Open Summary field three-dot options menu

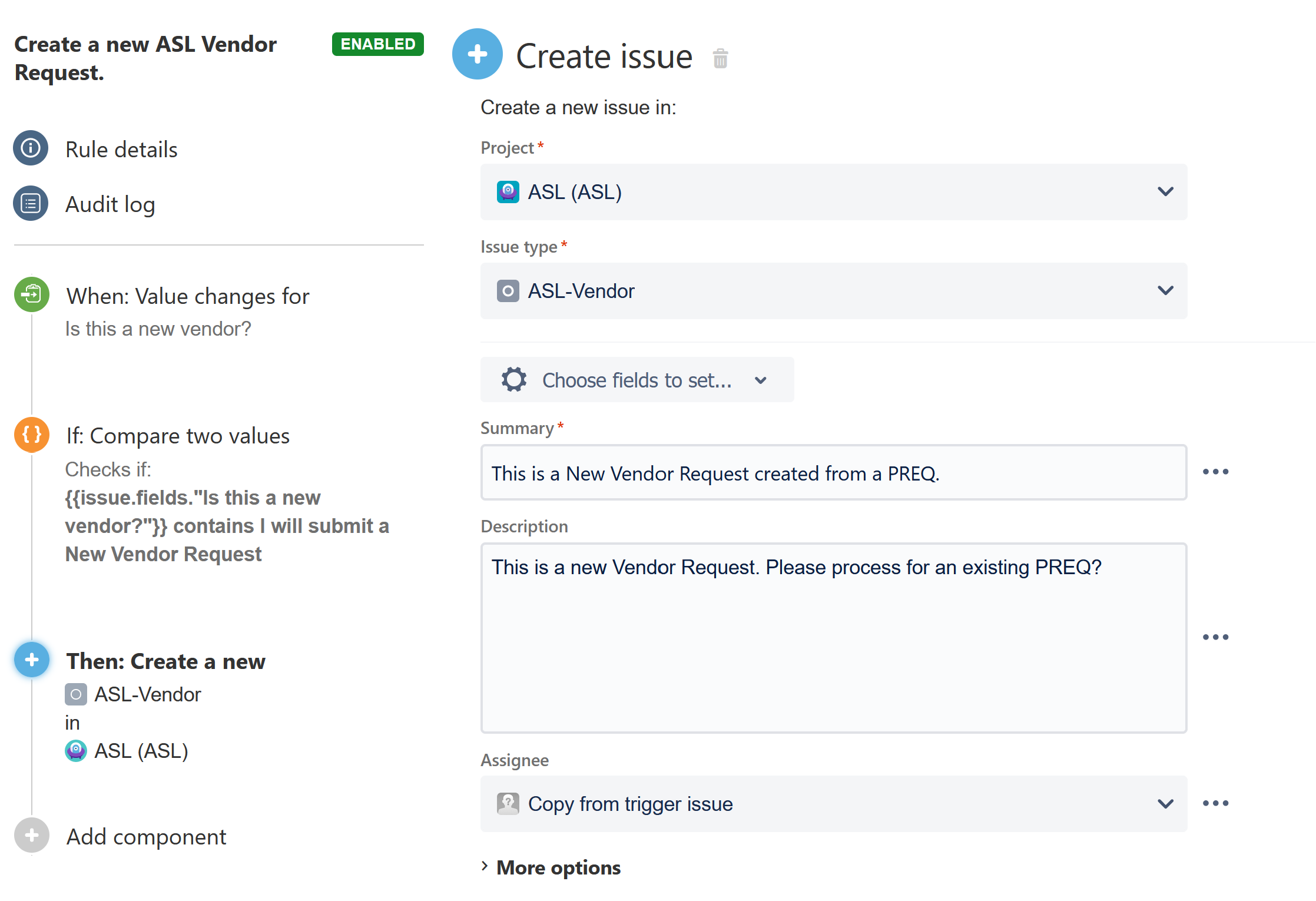pos(1215,472)
